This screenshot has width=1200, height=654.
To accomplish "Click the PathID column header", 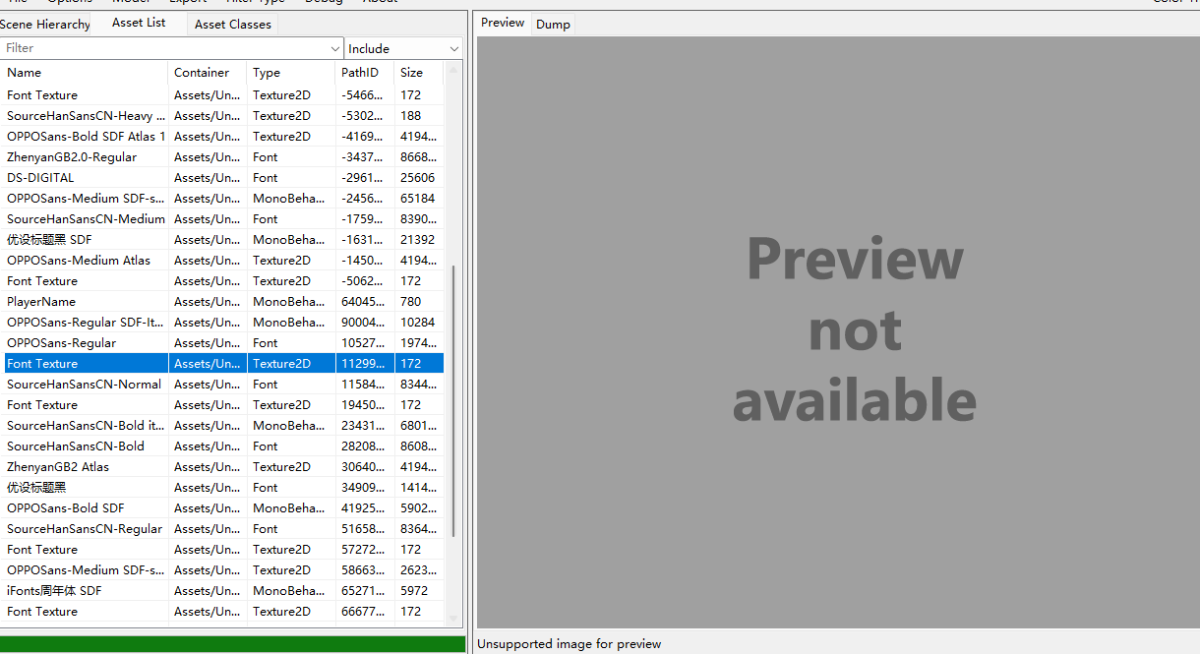I will tap(364, 72).
